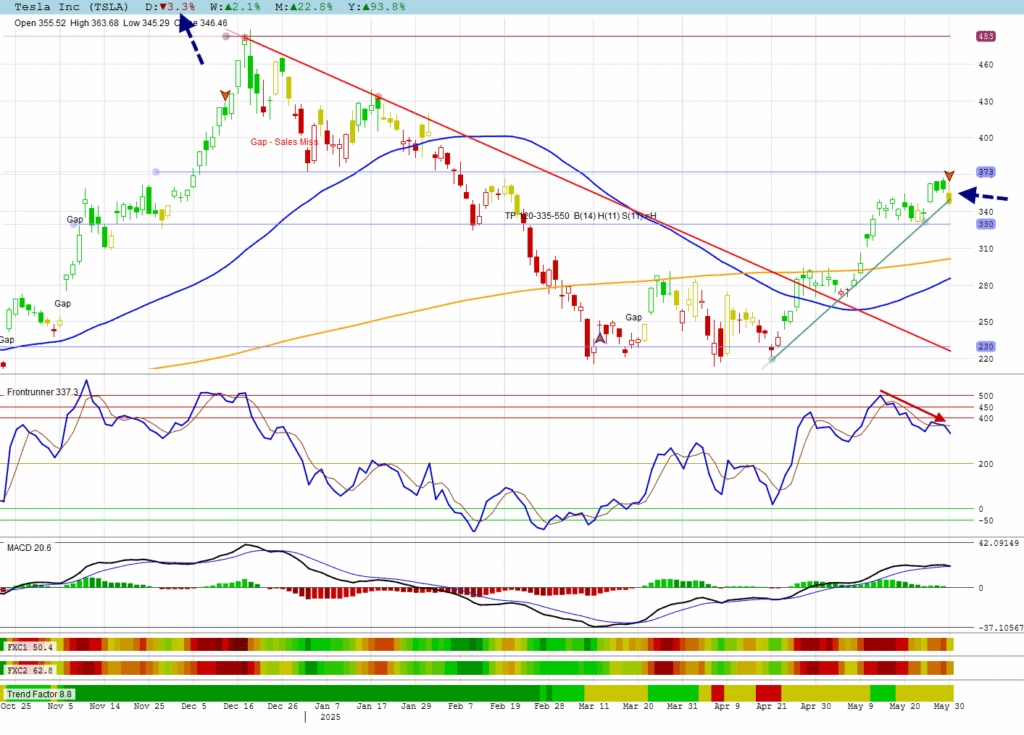Click the 2025 year label
This screenshot has width=1024, height=735.
pos(330,717)
